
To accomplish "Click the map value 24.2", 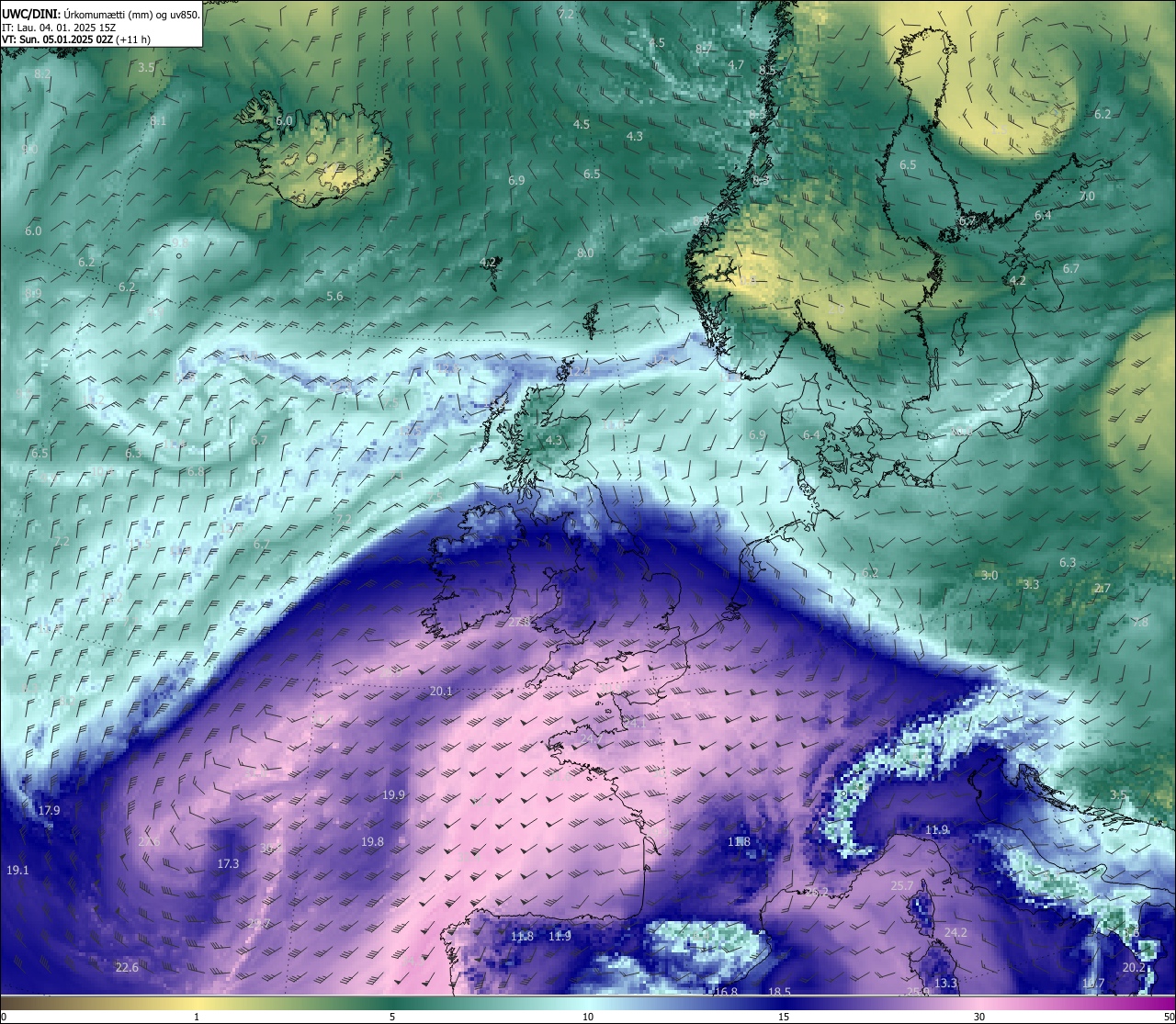I will (x=955, y=933).
